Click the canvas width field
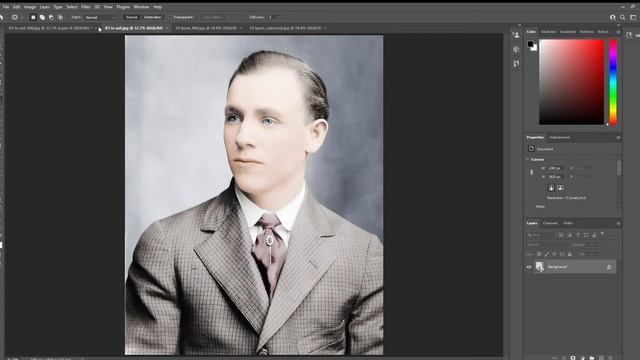Screen dimensions: 640x360 pos(556,168)
